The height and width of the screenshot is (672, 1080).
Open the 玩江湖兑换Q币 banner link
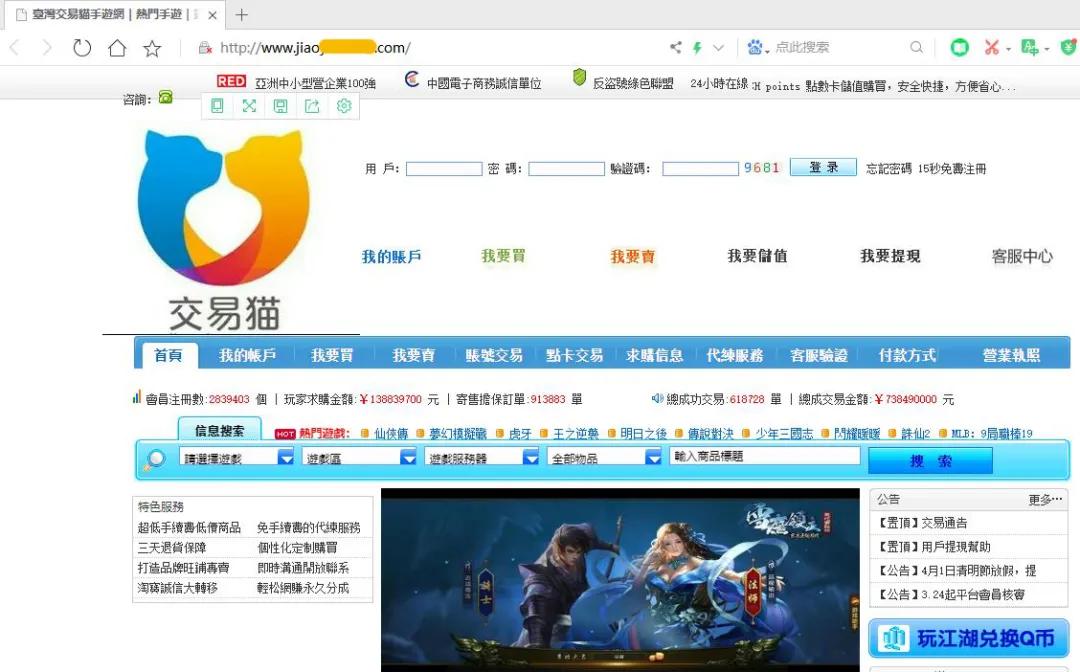(968, 639)
